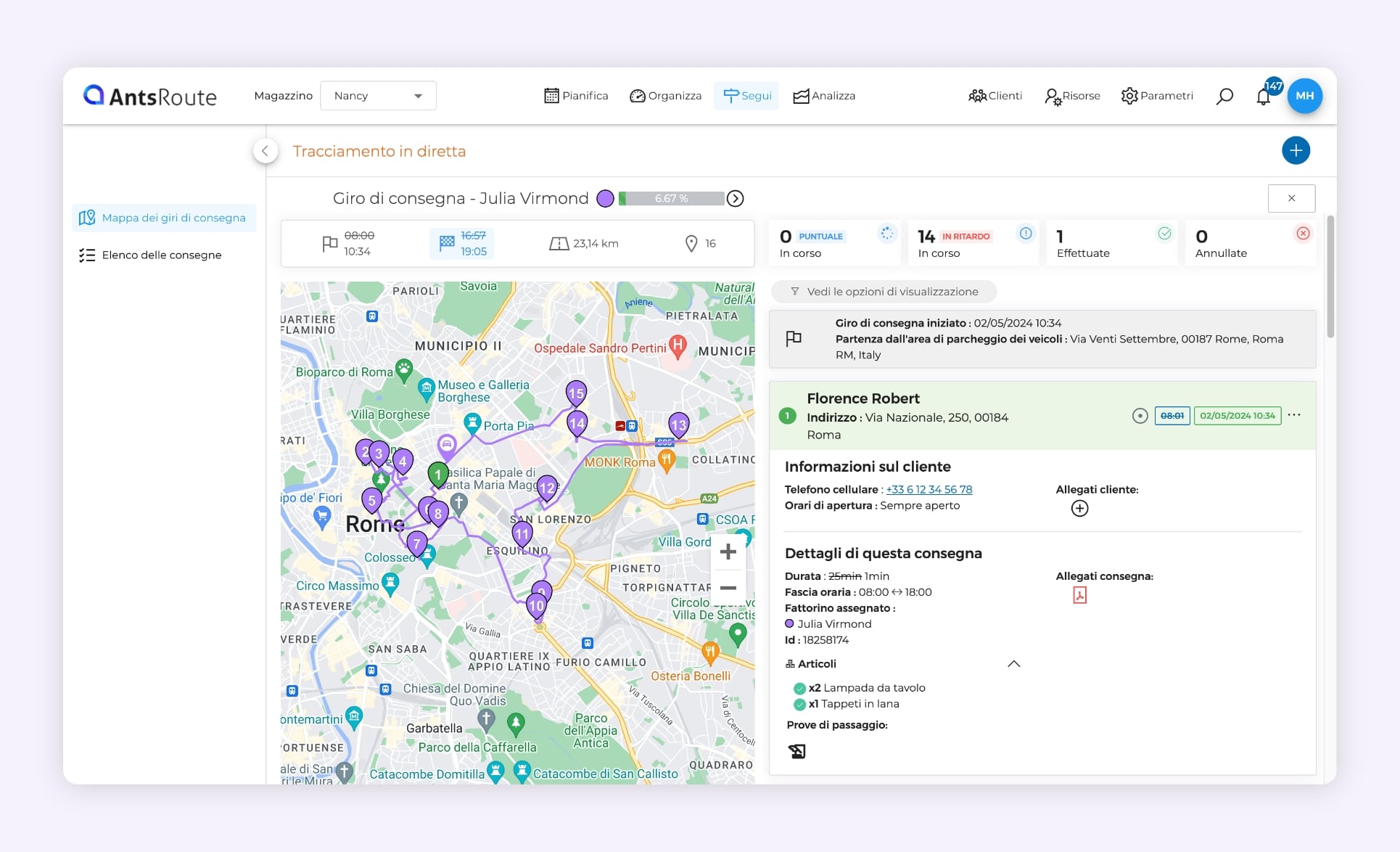Click the Tracciamento in diretta title
This screenshot has width=1400, height=852.
point(379,151)
